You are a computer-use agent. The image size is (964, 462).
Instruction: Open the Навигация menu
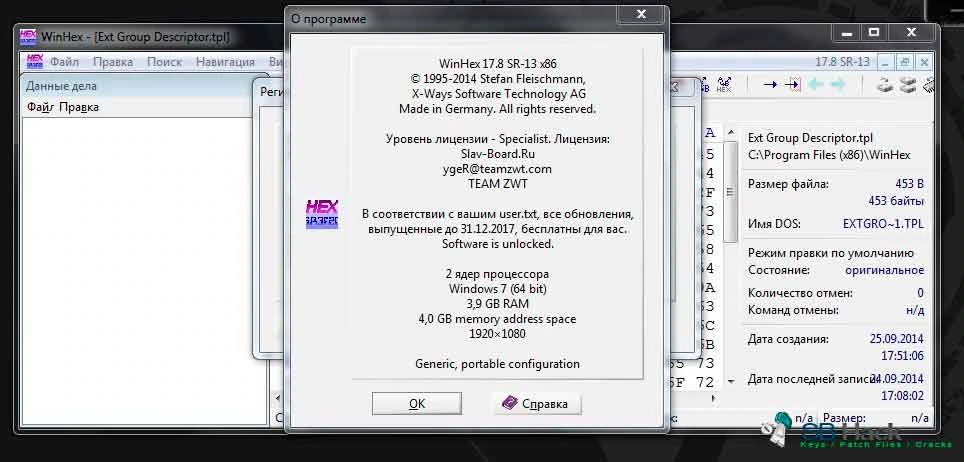[225, 62]
